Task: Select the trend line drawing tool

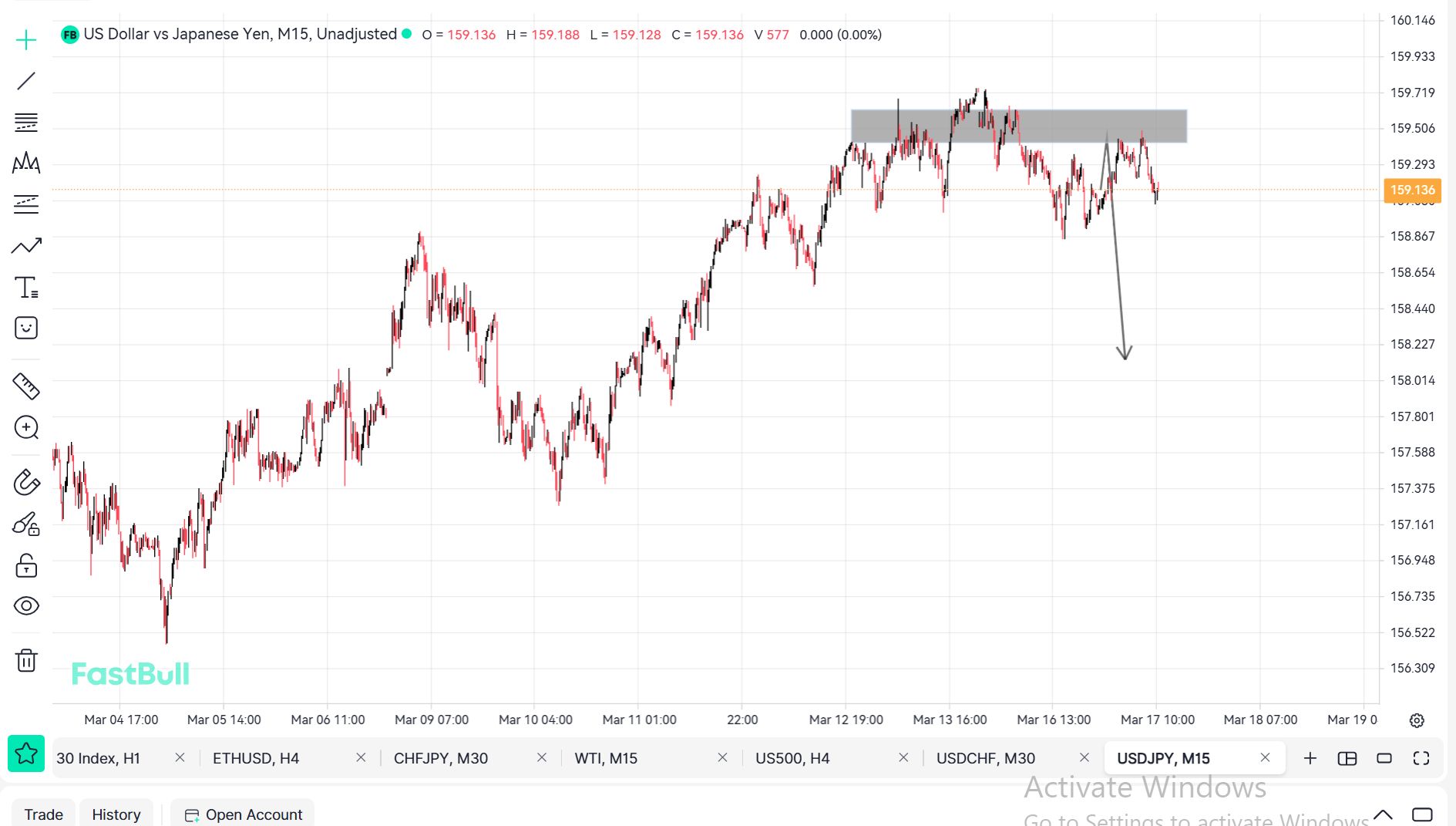Action: coord(26,81)
